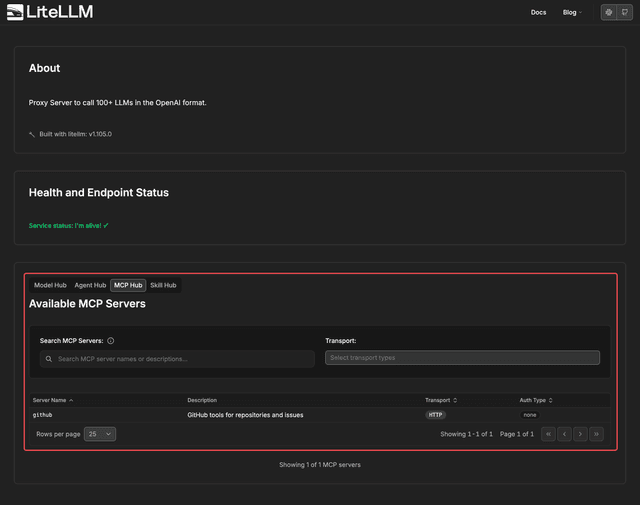Click the Health and Endpoint Status heading
This screenshot has height=505, width=640.
point(99,192)
